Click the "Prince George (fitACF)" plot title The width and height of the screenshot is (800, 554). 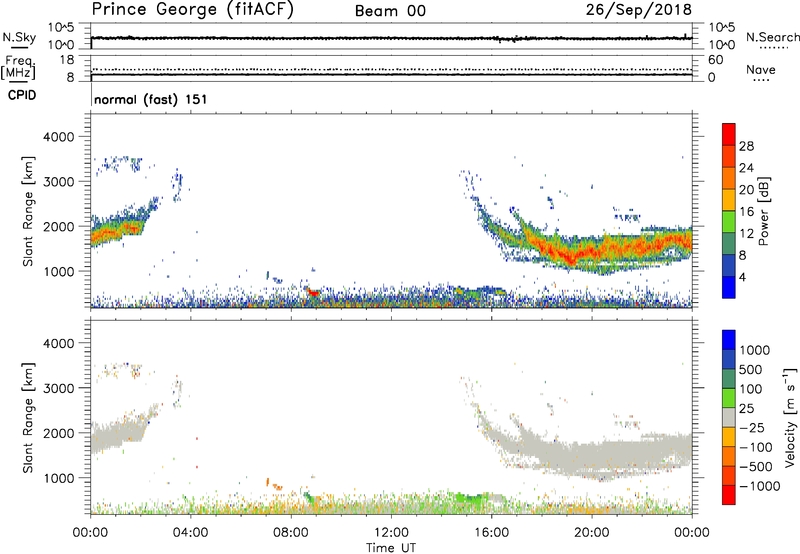click(192, 10)
